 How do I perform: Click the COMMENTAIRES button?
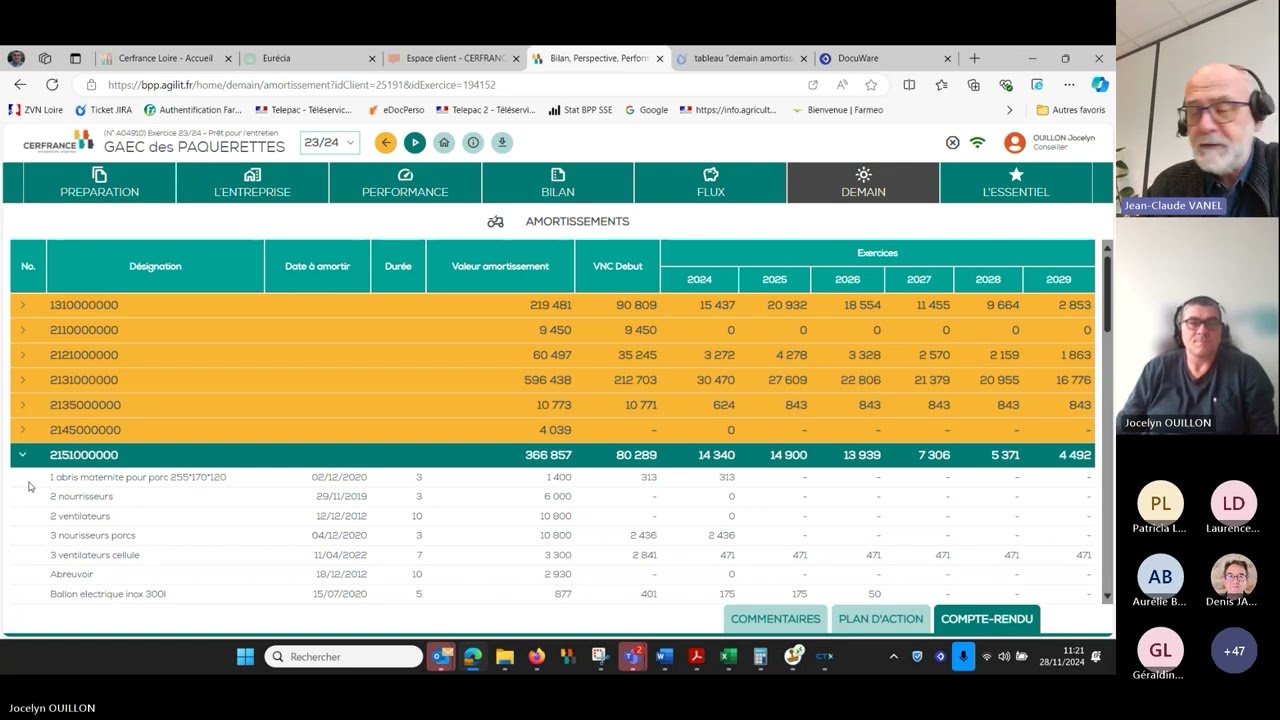775,619
